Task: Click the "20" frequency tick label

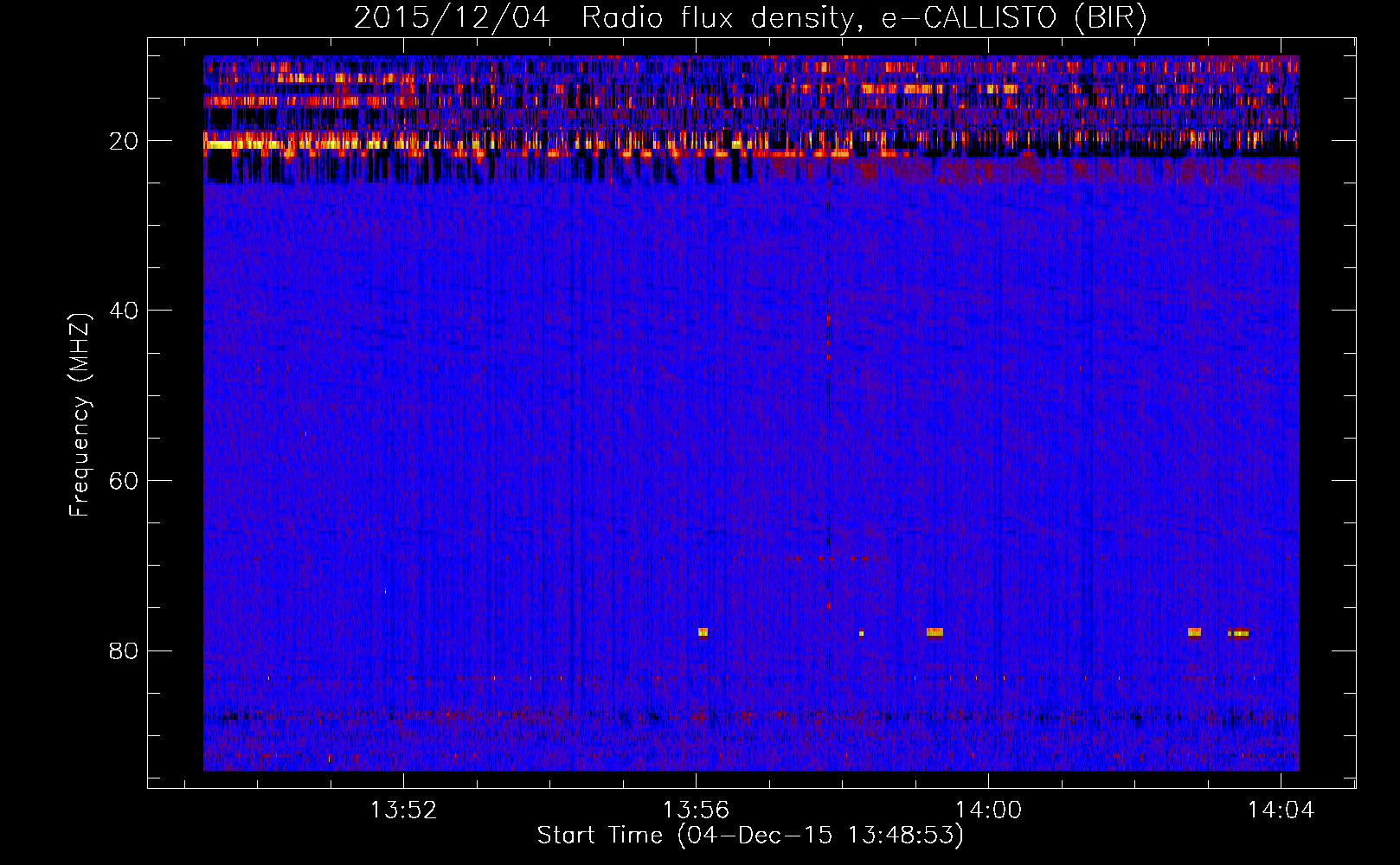Action: coord(125,141)
